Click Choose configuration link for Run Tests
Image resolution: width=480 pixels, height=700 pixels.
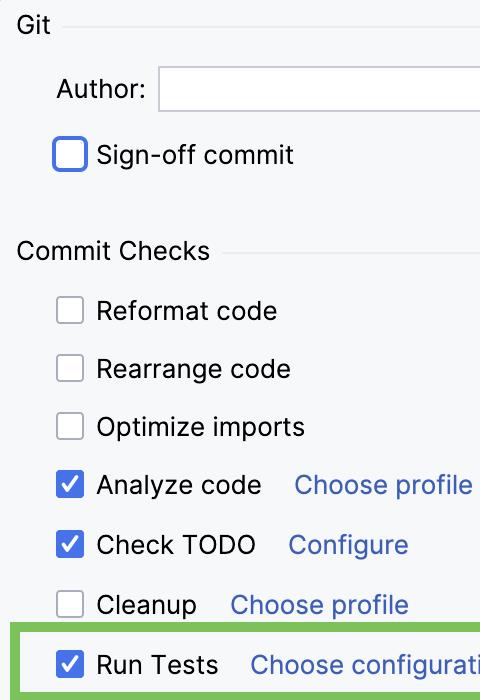365,665
